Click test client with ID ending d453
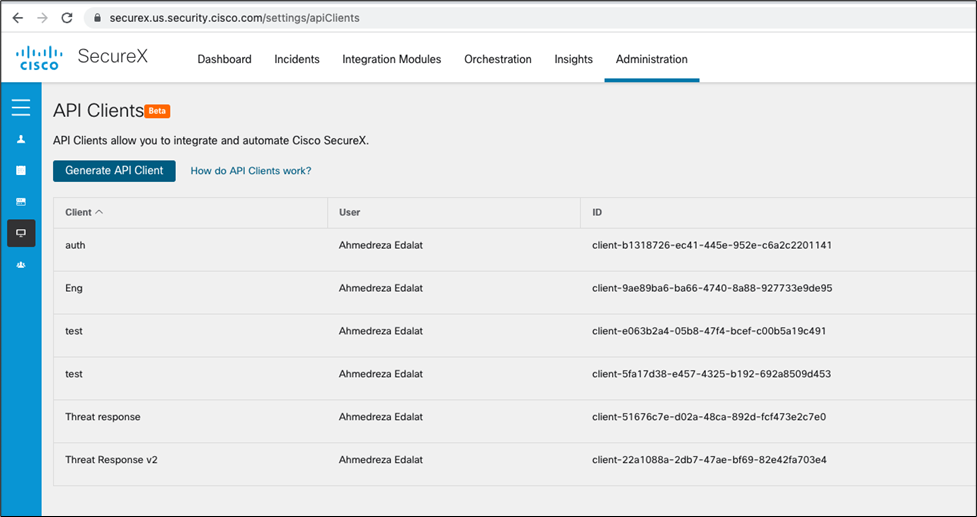The height and width of the screenshot is (517, 977). (x=74, y=374)
